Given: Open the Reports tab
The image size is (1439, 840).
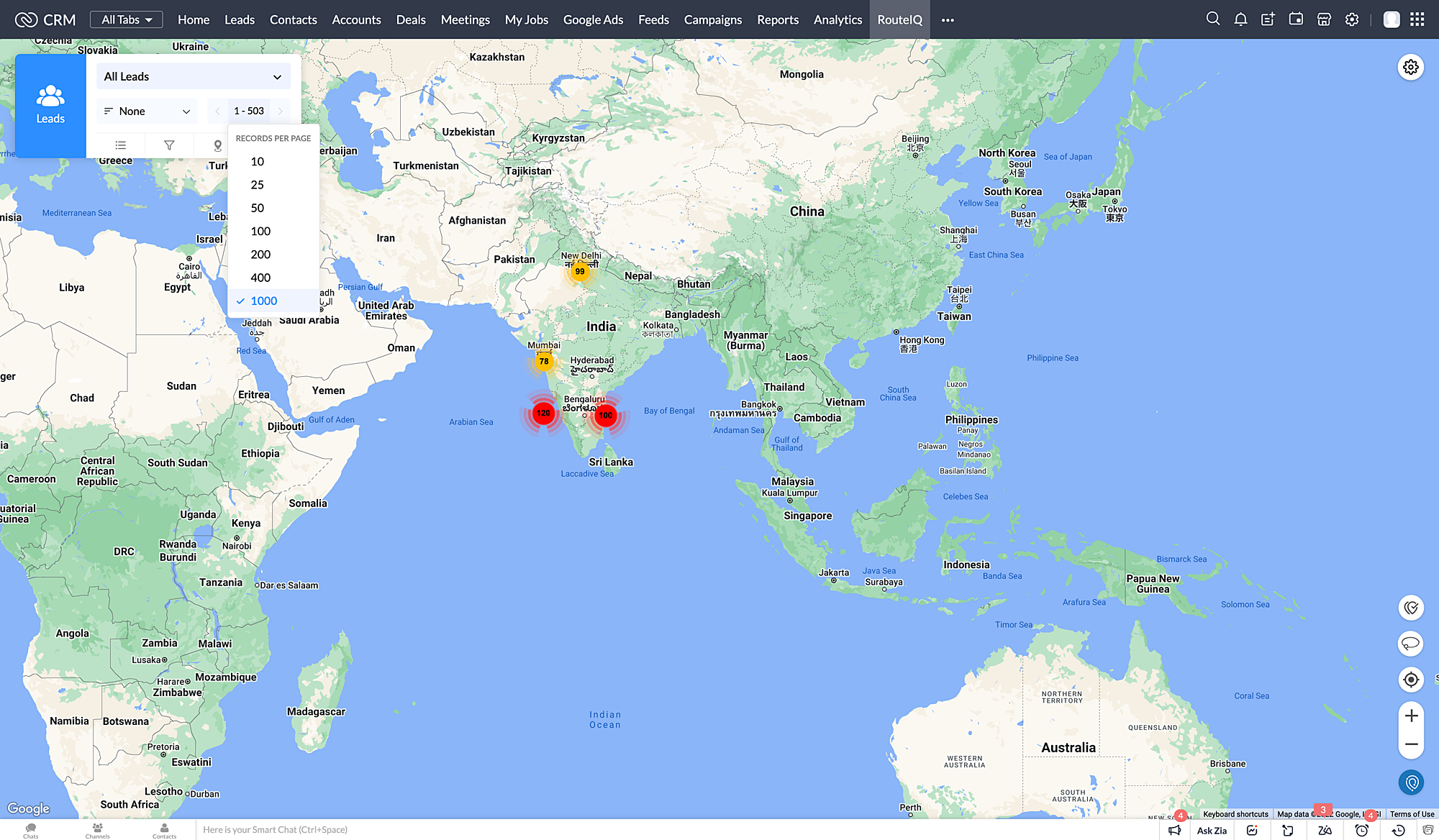Looking at the screenshot, I should (778, 19).
